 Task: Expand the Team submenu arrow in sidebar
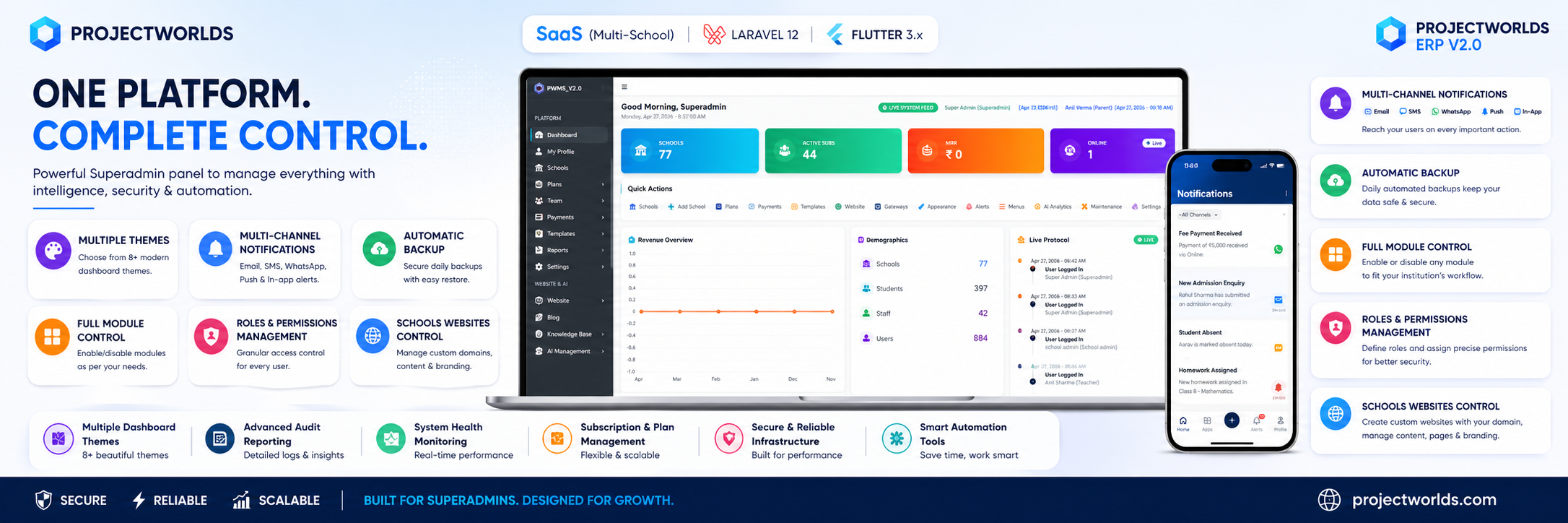point(603,201)
